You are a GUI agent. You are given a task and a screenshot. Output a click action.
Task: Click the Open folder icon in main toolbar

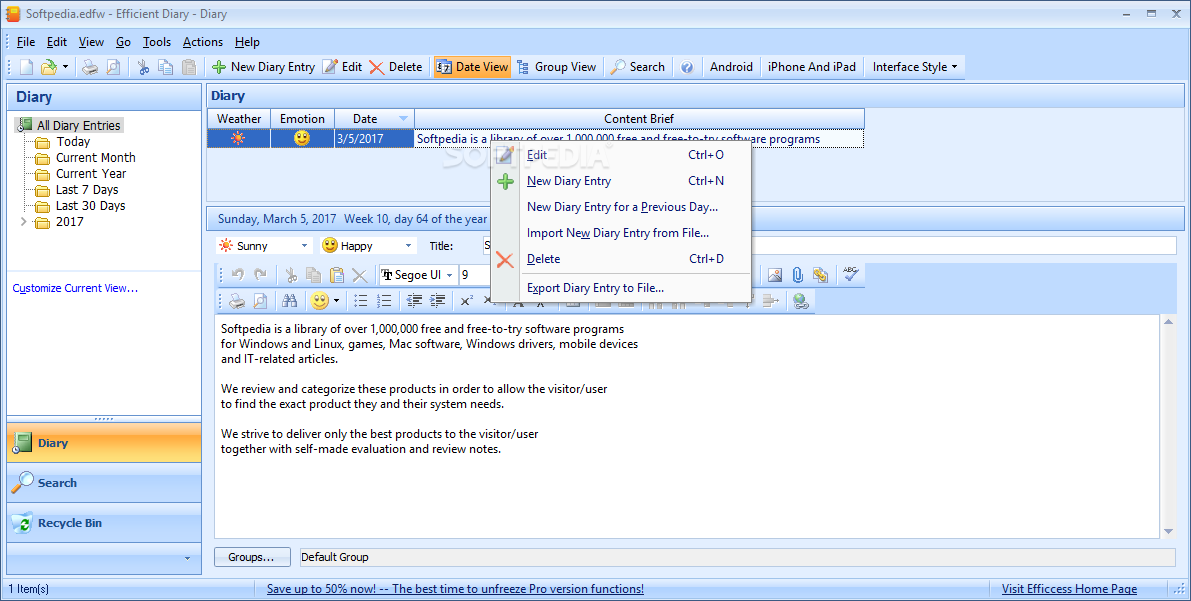49,67
